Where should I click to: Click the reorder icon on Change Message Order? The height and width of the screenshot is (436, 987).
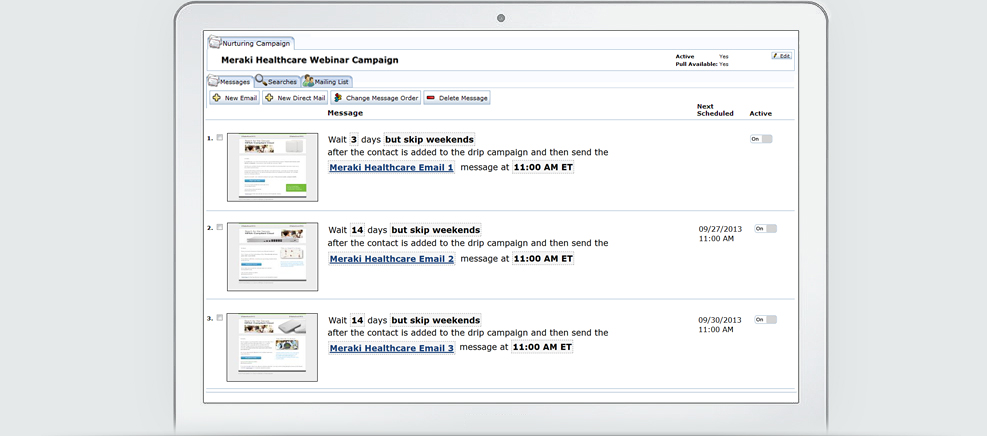(337, 98)
